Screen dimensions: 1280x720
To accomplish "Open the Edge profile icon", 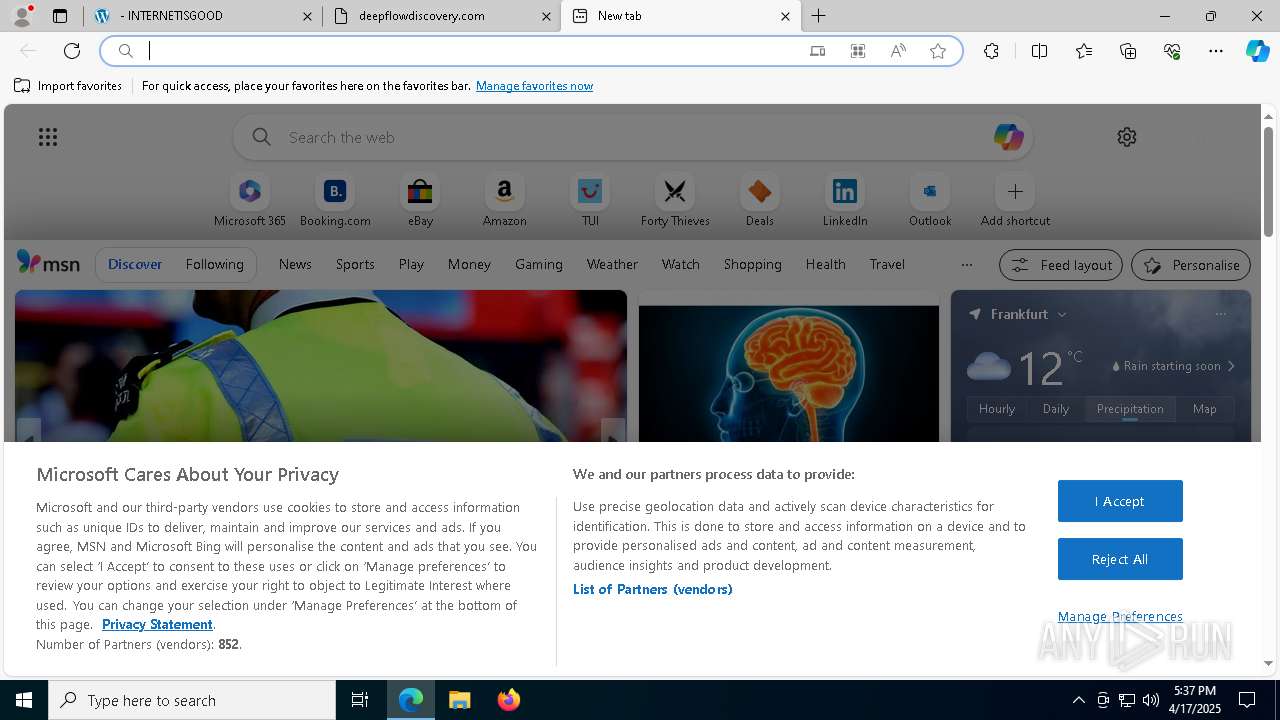I will coord(22,16).
